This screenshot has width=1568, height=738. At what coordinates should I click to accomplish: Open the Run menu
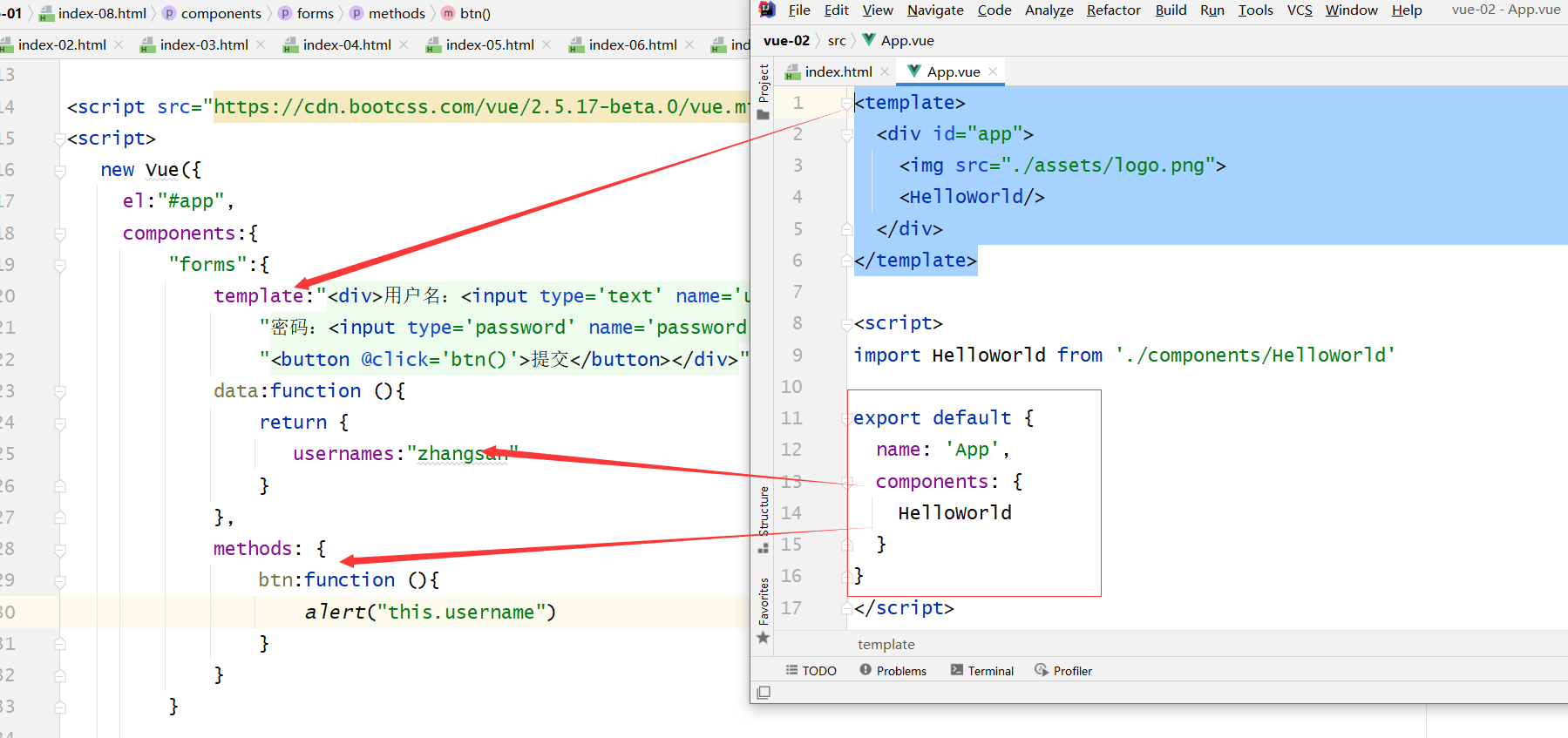pyautogui.click(x=1212, y=10)
